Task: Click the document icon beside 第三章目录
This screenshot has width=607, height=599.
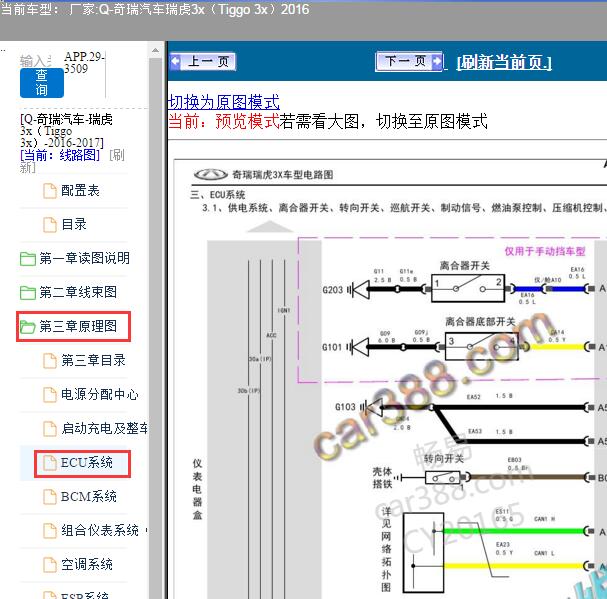Action: point(50,361)
